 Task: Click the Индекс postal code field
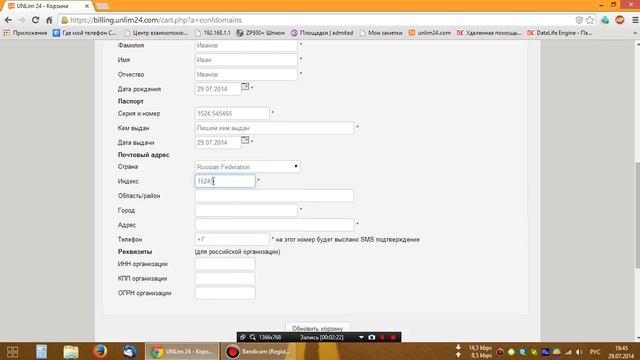[225, 181]
